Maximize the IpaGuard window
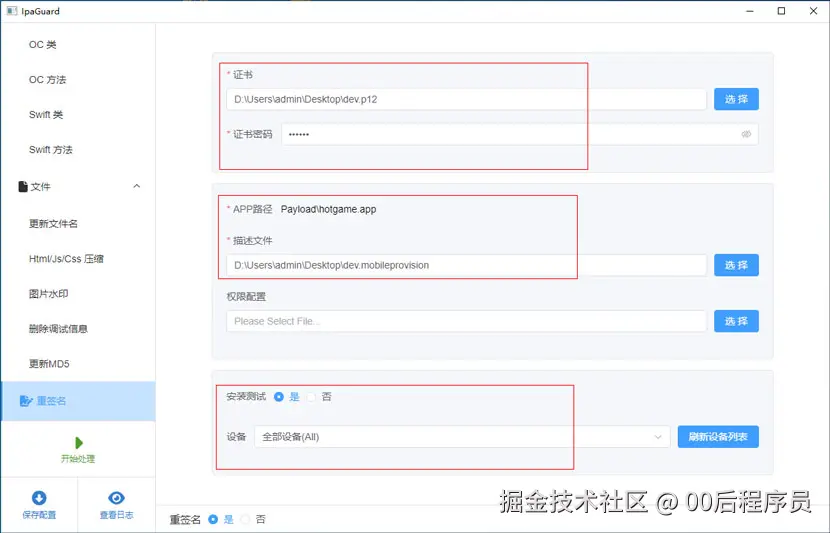The width and height of the screenshot is (830, 533). 781,11
